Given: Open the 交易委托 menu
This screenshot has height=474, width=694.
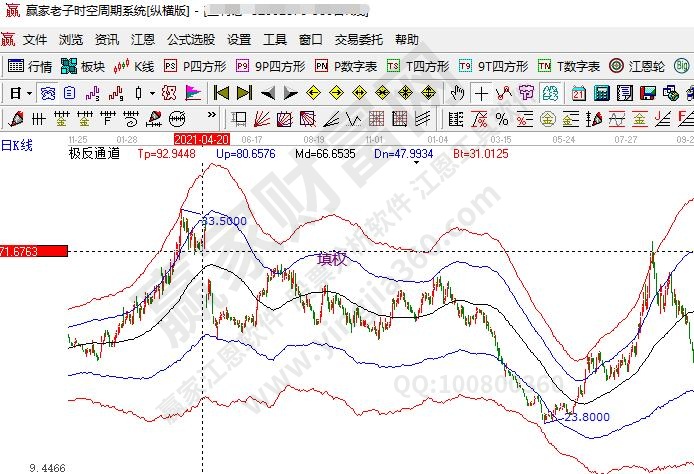Looking at the screenshot, I should coord(358,40).
